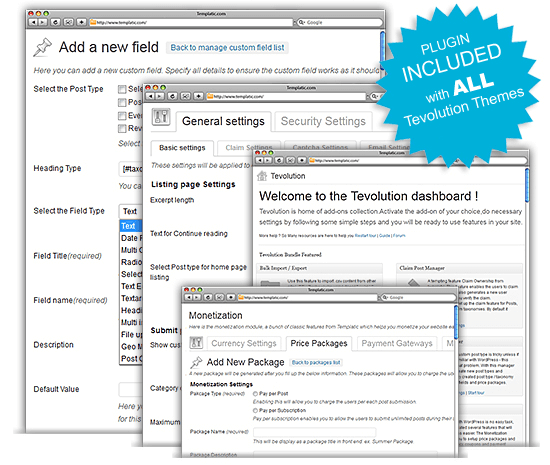Click browser forward arrow in Add a new field window
550x465 pixels.
(42, 22)
